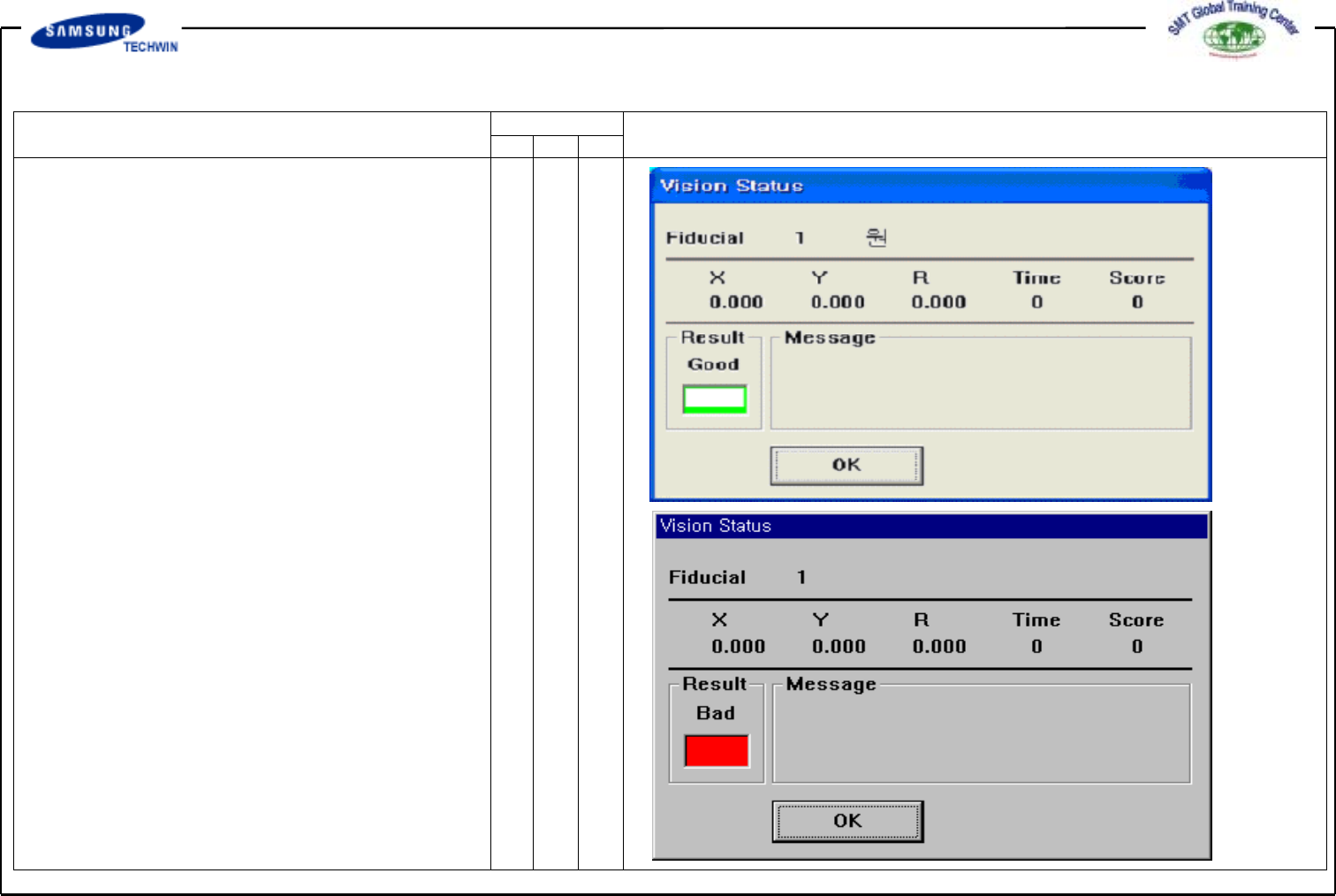Click the X value 0.000 in the Good-result dialog
The width and height of the screenshot is (1336, 896).
pyautogui.click(x=736, y=302)
